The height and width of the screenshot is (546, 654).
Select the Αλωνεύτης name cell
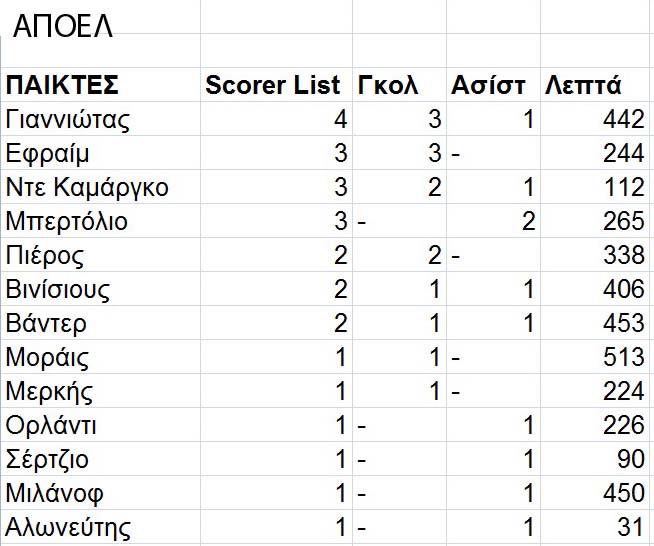(x=67, y=528)
